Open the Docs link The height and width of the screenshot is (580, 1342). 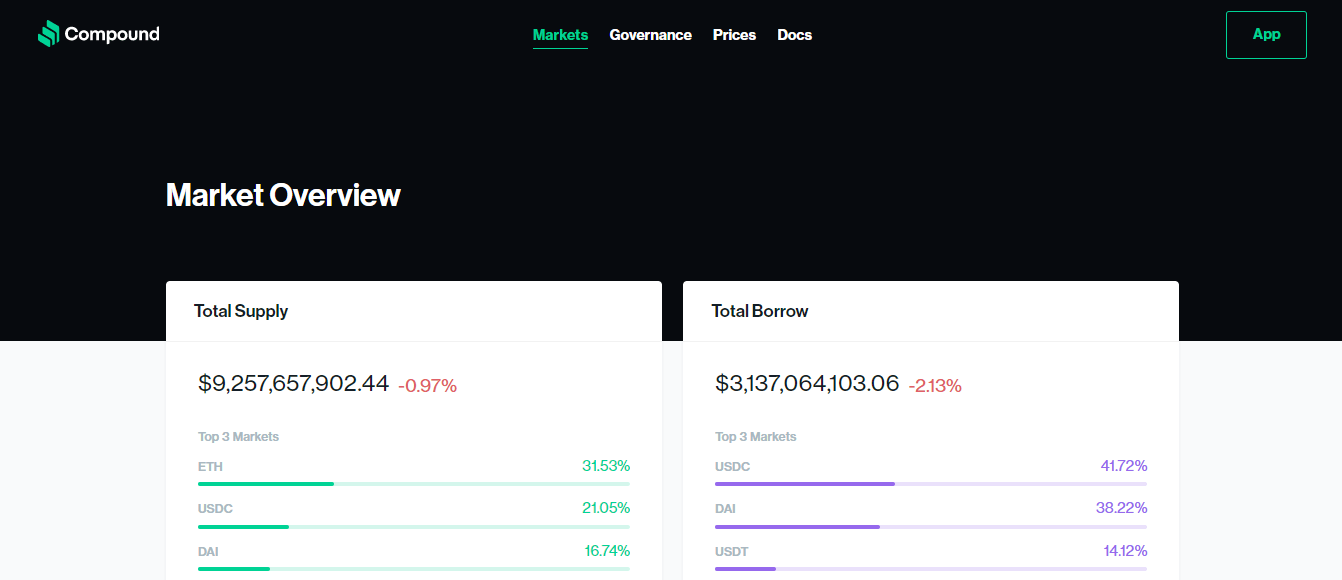tap(794, 35)
